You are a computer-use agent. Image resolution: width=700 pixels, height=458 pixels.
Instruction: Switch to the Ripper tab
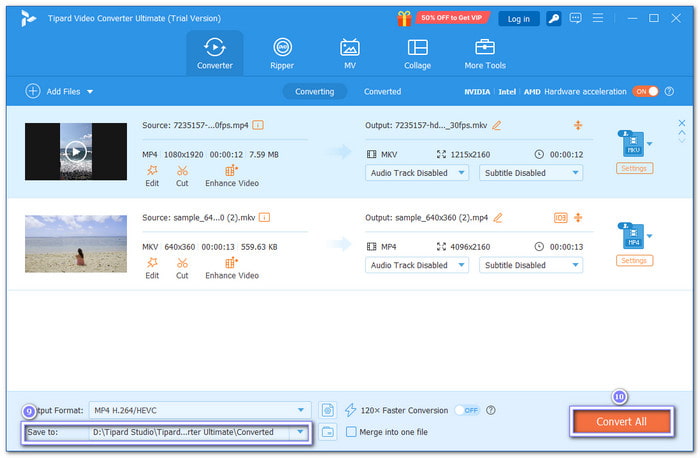coord(282,54)
